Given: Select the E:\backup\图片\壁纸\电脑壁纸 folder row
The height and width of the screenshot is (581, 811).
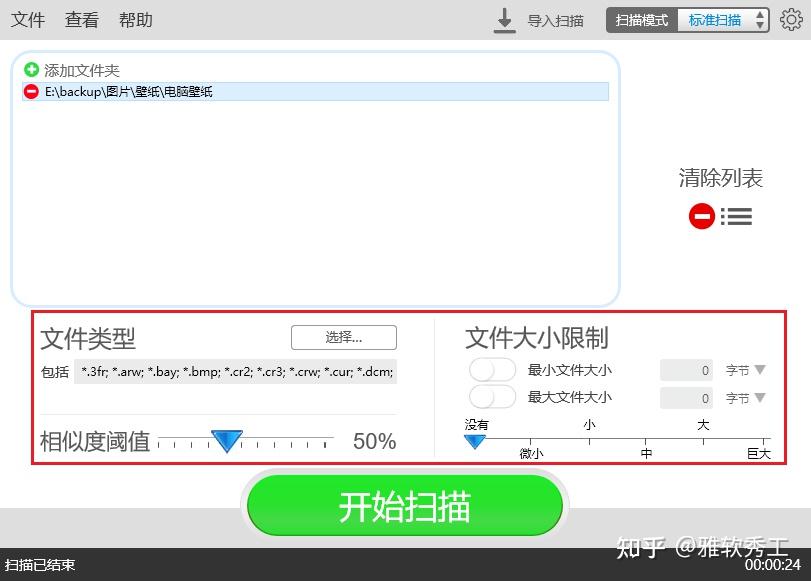Looking at the screenshot, I should point(316,92).
